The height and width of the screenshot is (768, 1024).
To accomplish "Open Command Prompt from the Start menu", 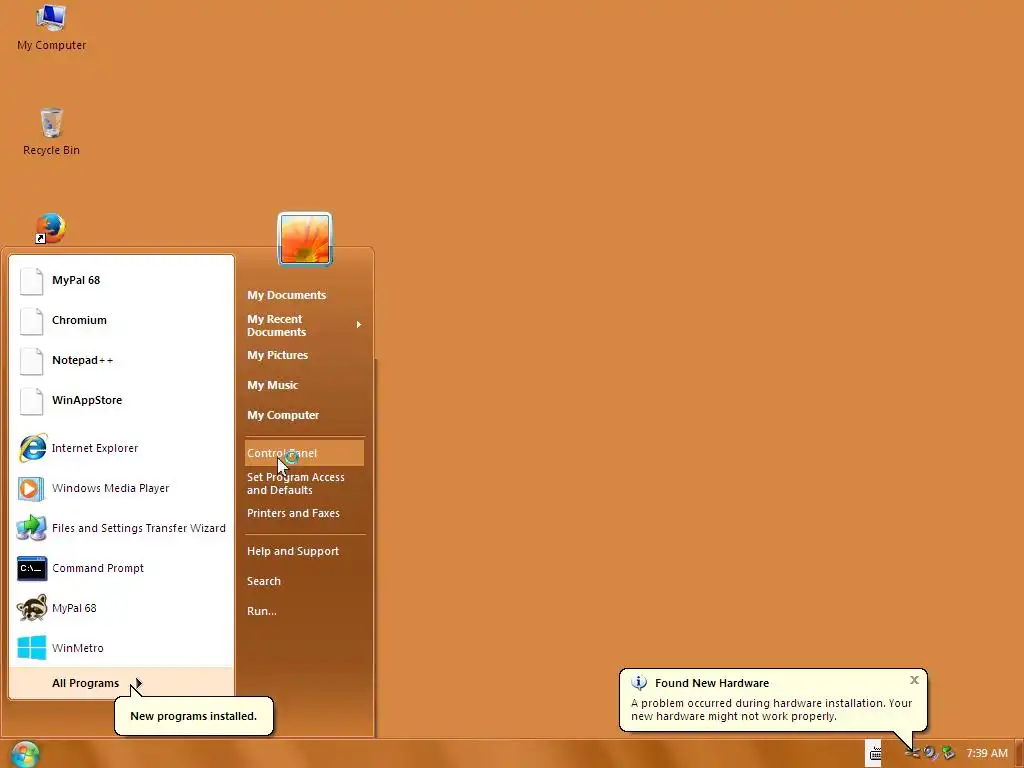I will point(121,568).
